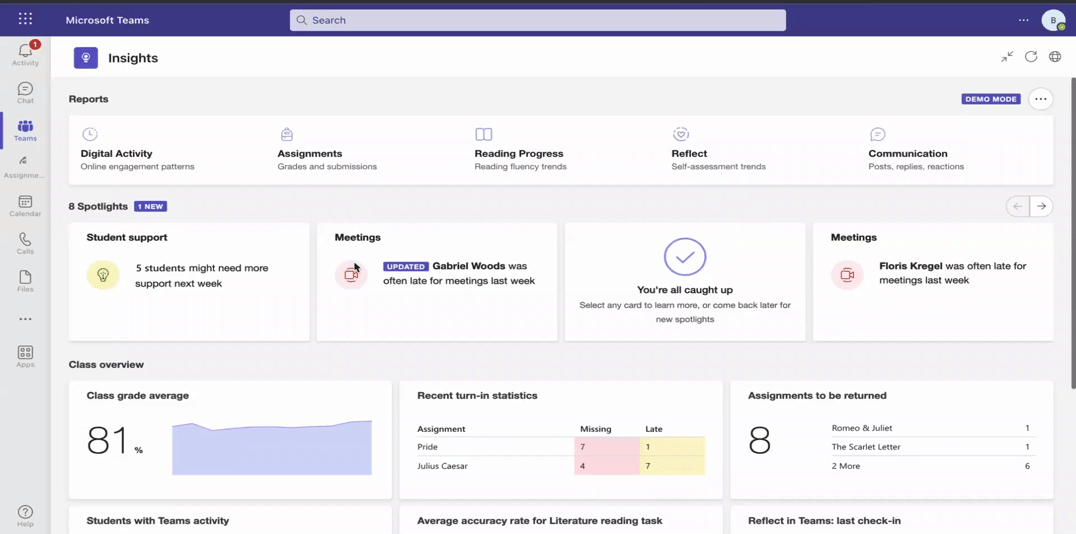The width and height of the screenshot is (1076, 534).
Task: Refresh the Insights tab
Action: 1031,57
